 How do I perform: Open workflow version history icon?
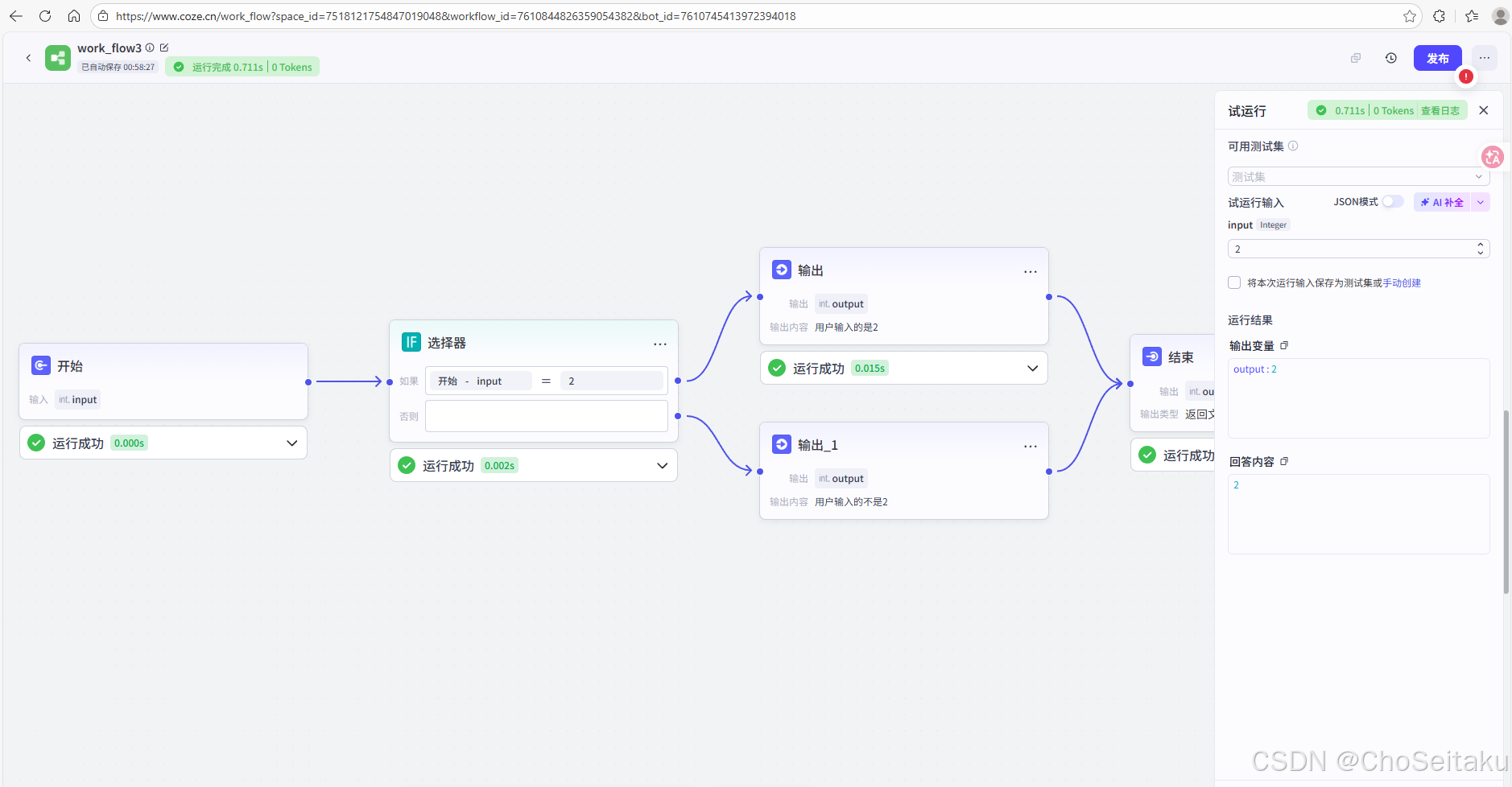pos(1391,58)
